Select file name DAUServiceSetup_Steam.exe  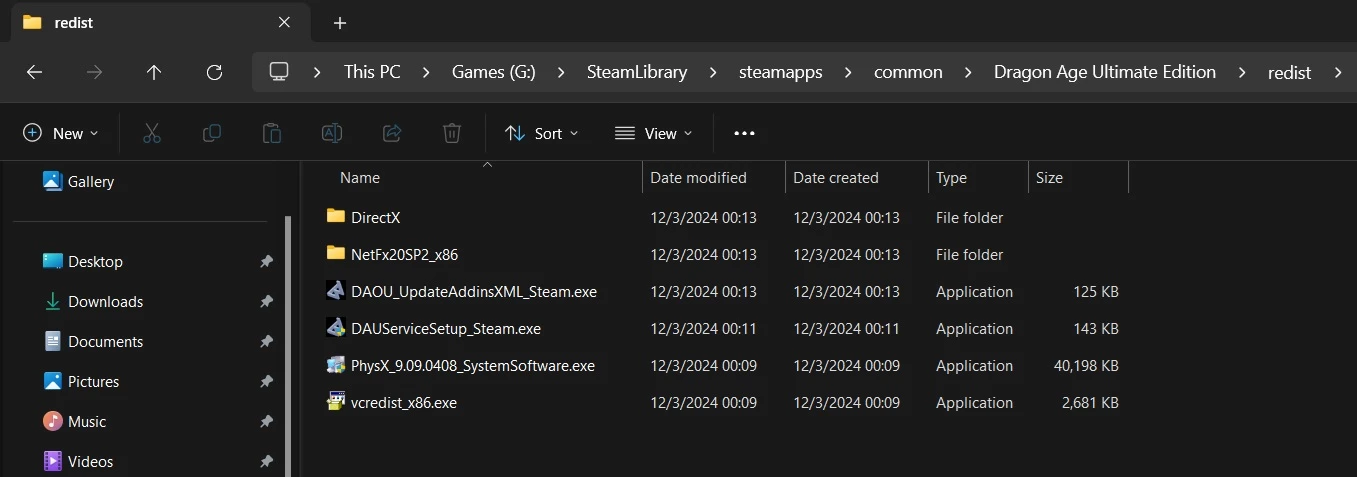coord(446,328)
